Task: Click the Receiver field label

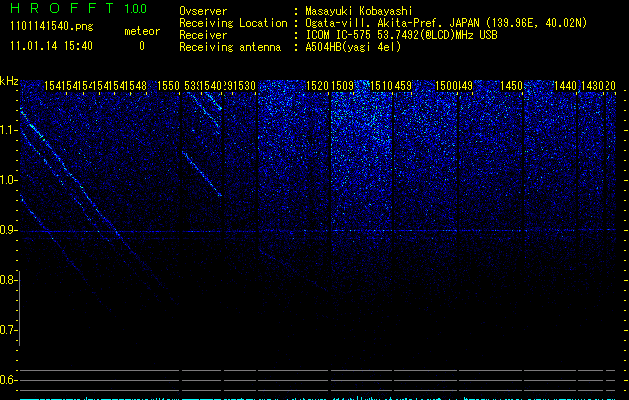Action: tap(203, 35)
